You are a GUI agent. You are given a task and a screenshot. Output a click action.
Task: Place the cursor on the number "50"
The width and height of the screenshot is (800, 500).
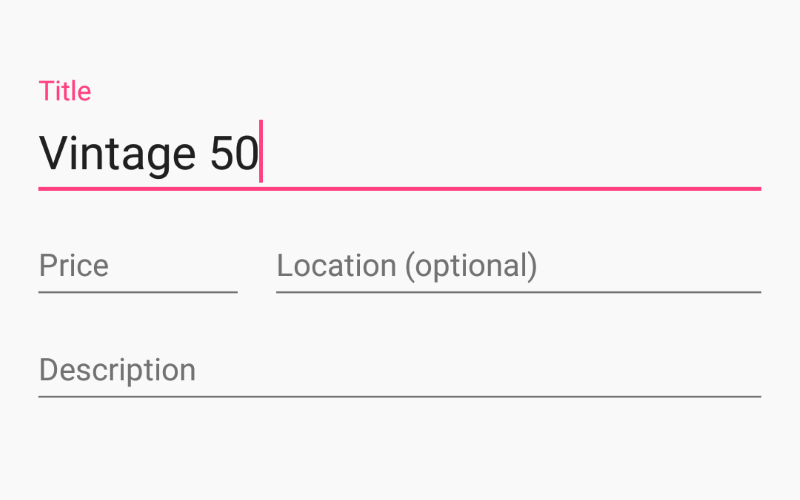234,153
